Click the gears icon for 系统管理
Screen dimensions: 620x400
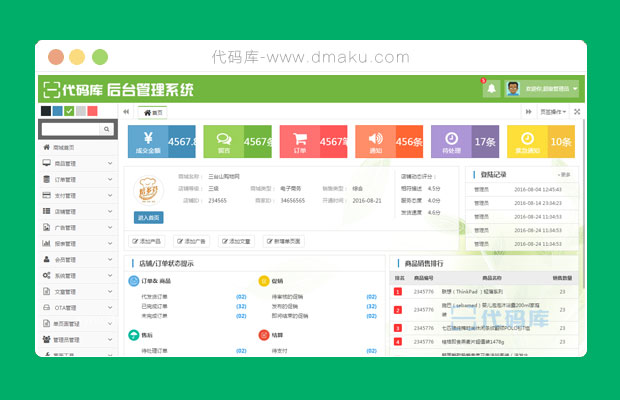(x=47, y=275)
